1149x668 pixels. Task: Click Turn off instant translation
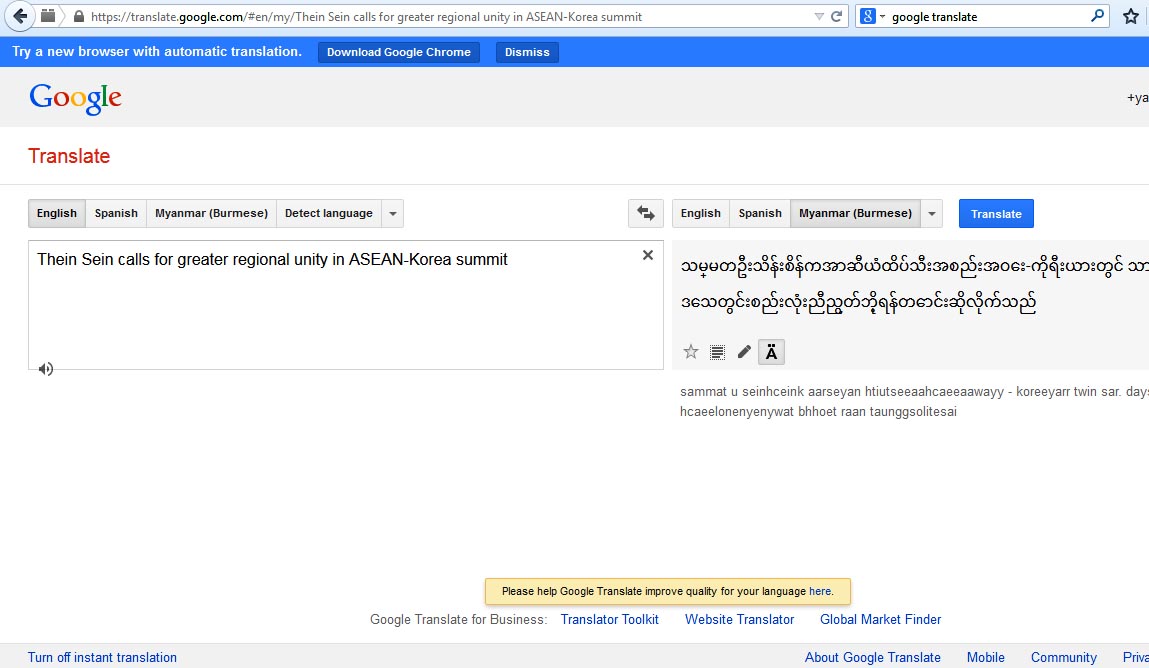[102, 657]
